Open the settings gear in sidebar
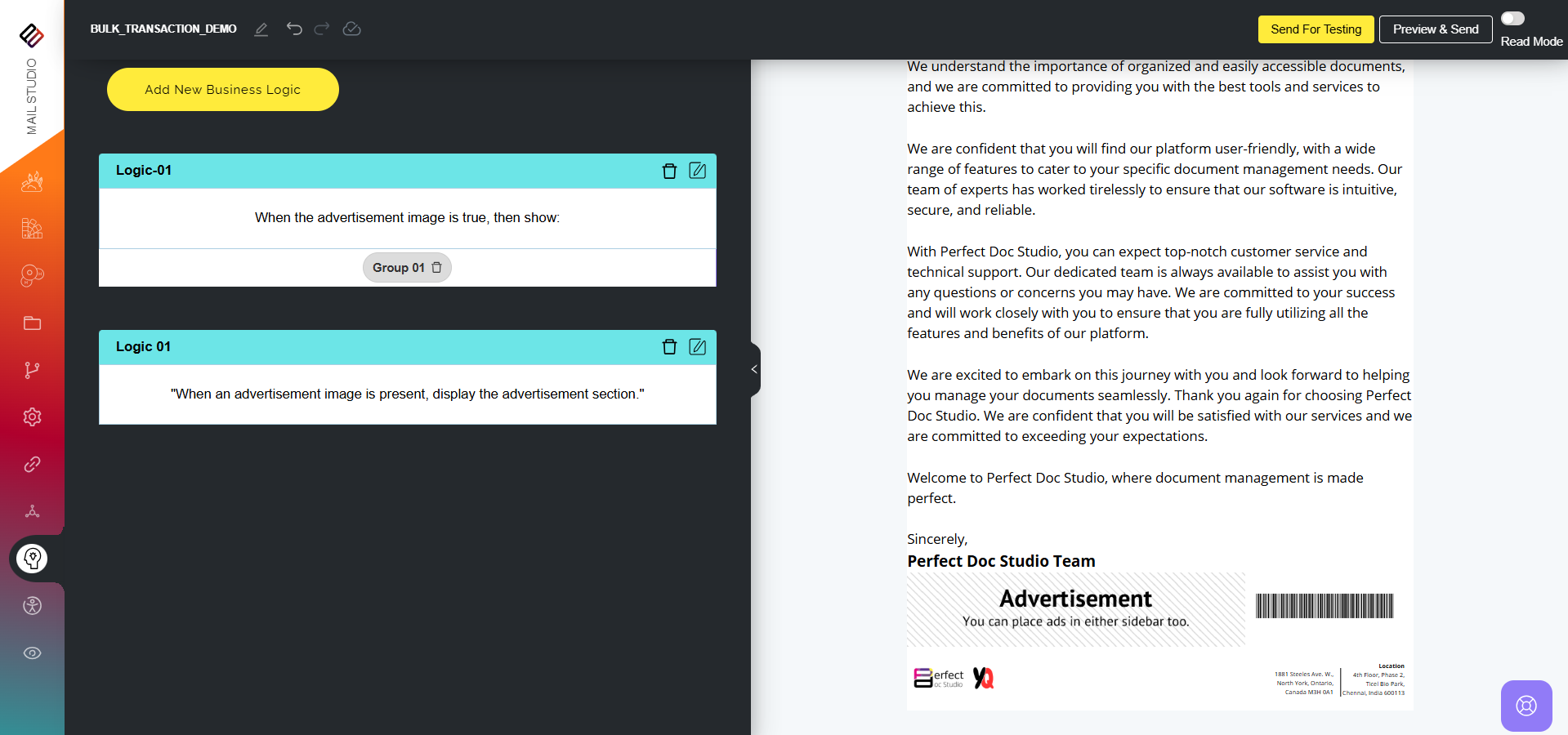The width and height of the screenshot is (1568, 735). (x=32, y=417)
